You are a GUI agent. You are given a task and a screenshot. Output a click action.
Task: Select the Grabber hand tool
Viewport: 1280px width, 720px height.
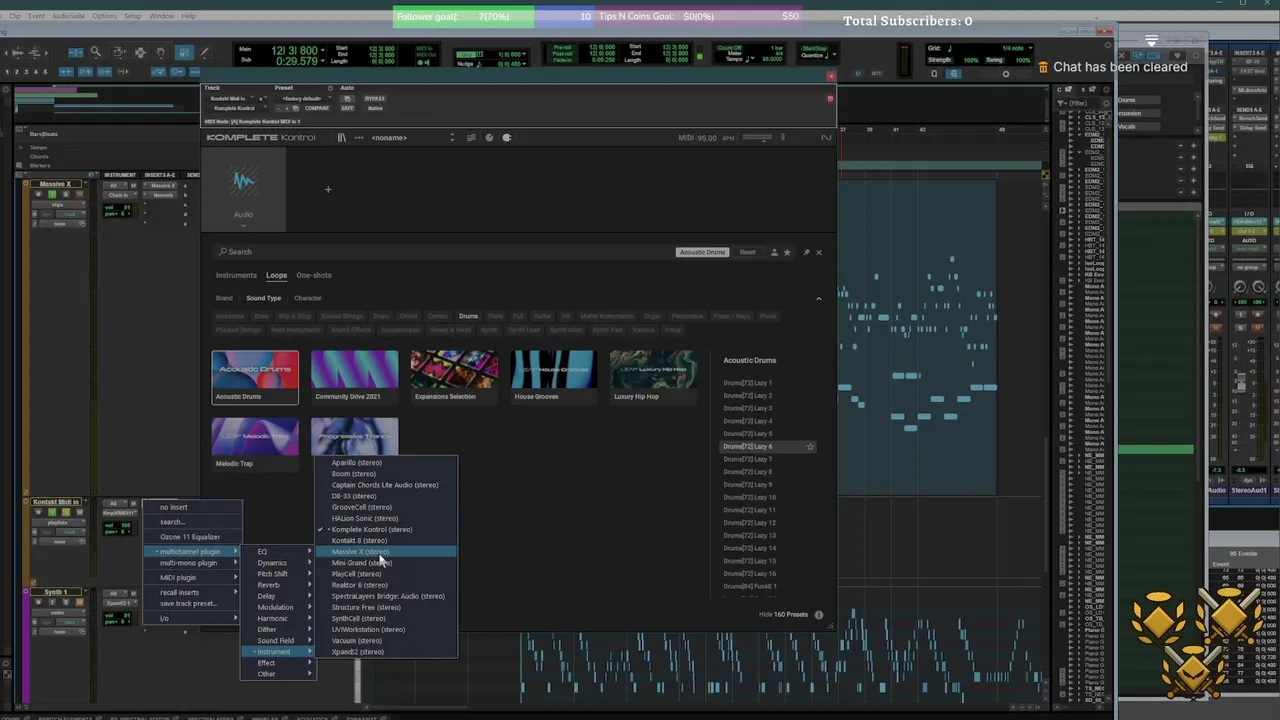(x=161, y=52)
